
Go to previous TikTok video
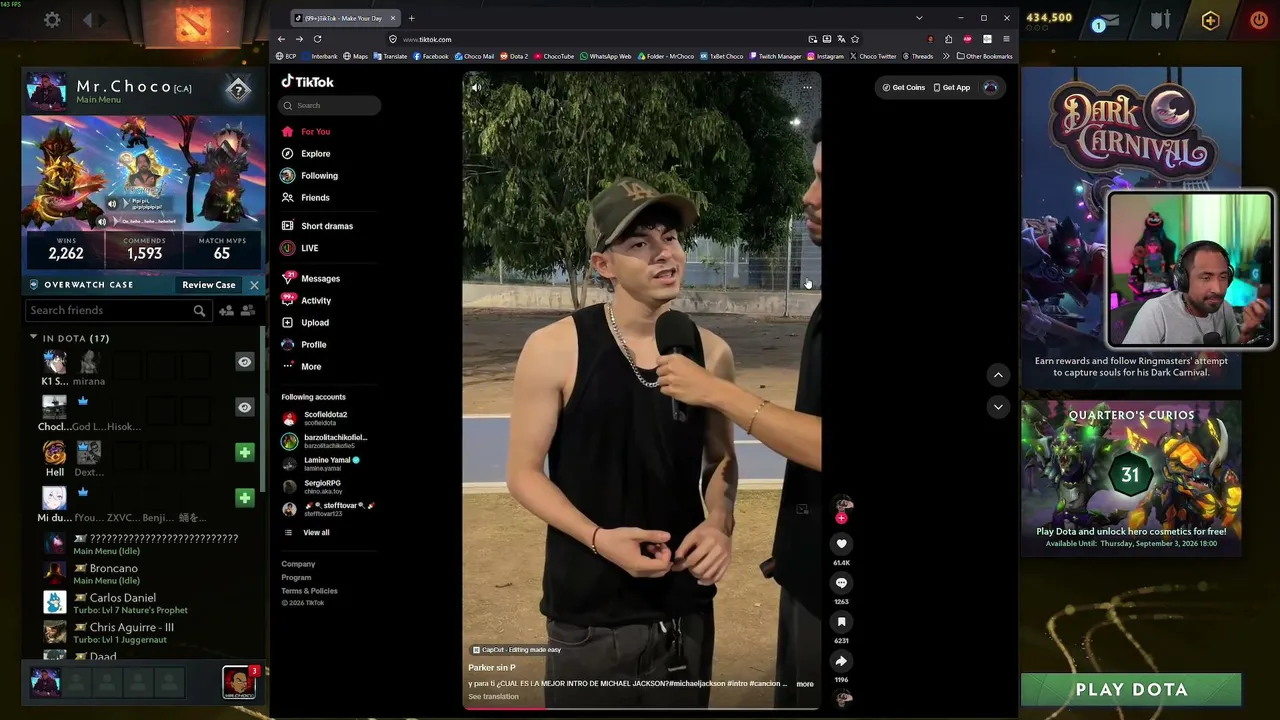click(998, 375)
